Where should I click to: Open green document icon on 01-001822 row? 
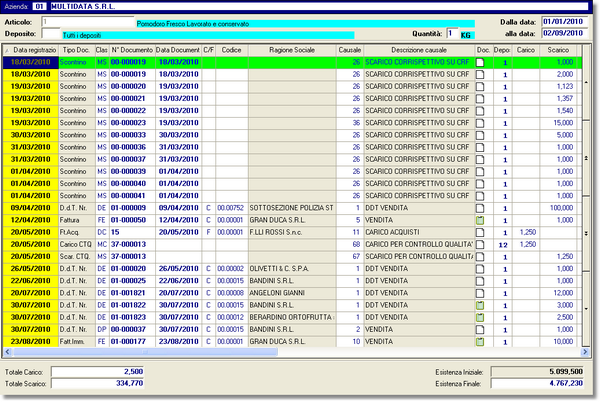pyautogui.click(x=480, y=305)
